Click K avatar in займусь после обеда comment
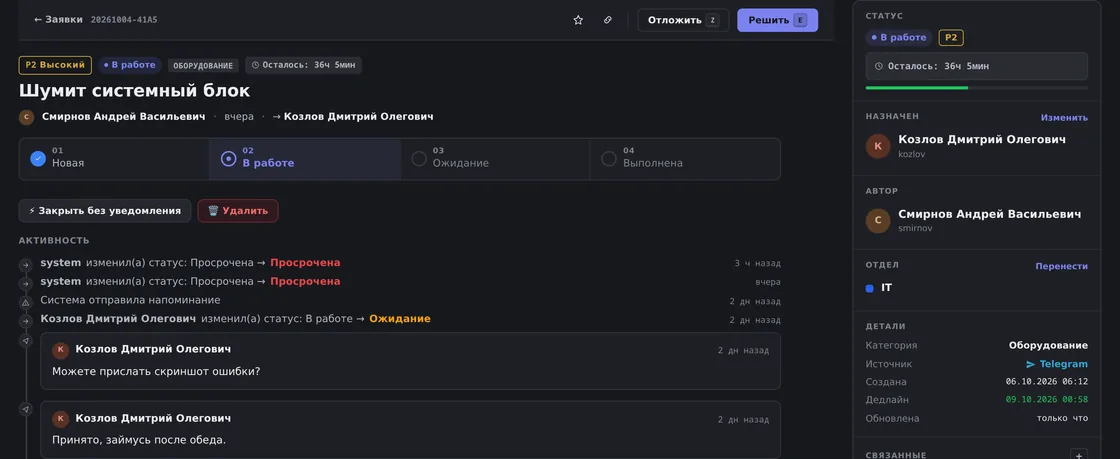This screenshot has width=1120, height=459. pos(61,418)
